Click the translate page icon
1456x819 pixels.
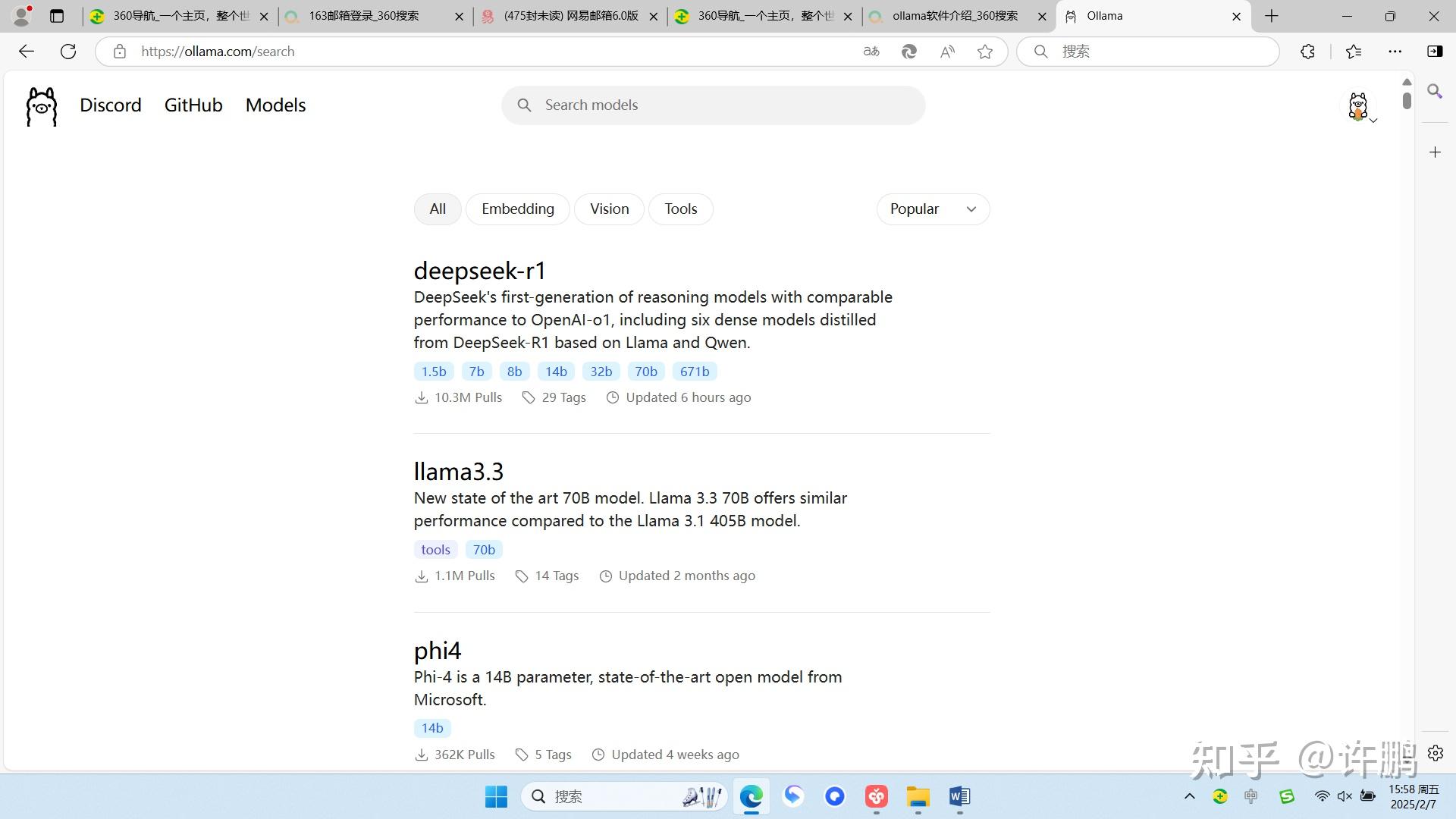[x=871, y=52]
